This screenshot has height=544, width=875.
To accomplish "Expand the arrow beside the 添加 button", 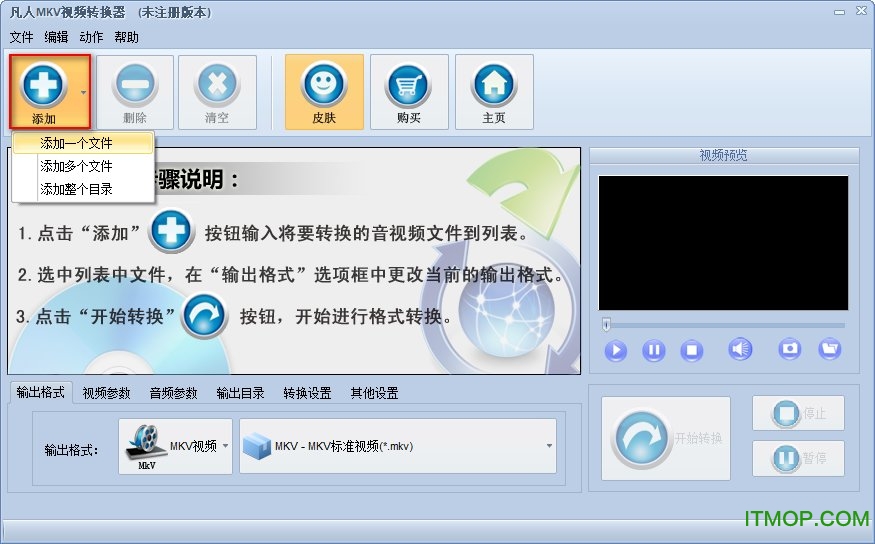I will click(84, 92).
